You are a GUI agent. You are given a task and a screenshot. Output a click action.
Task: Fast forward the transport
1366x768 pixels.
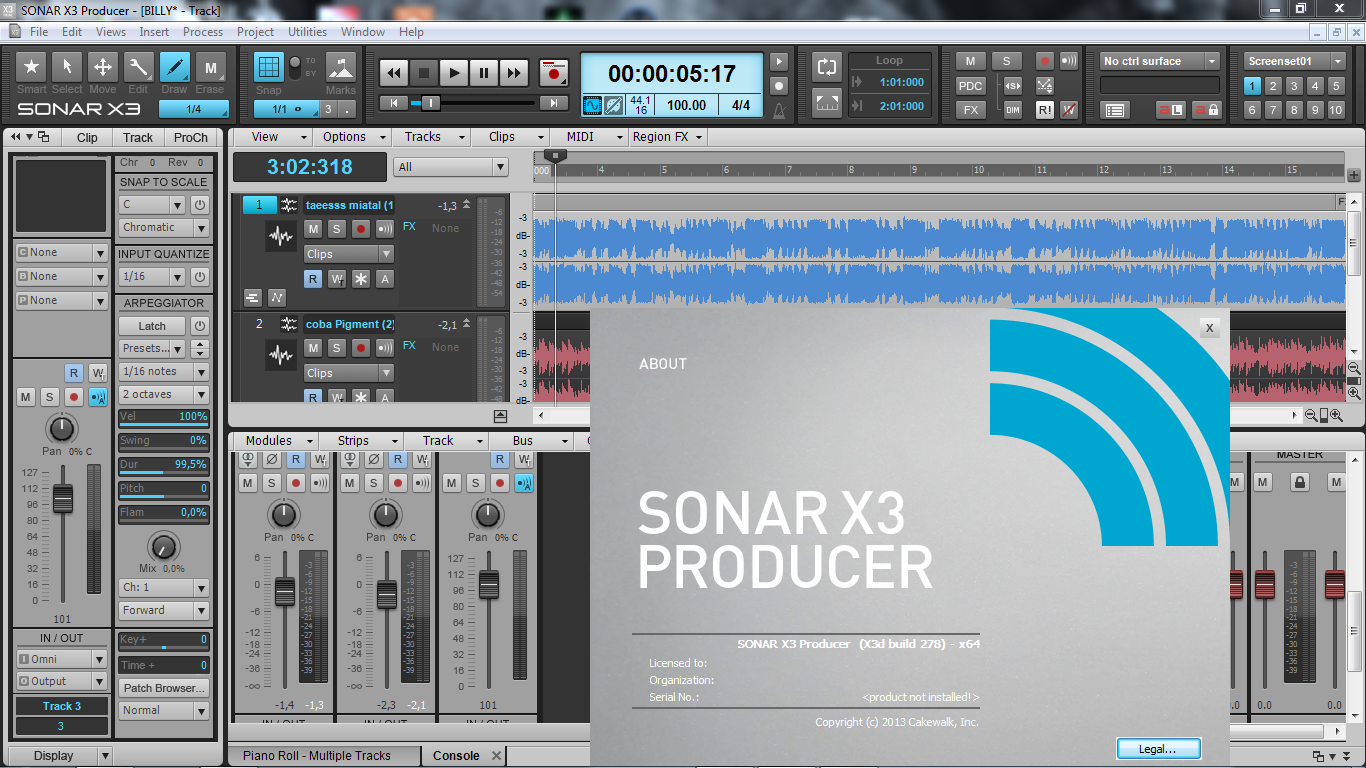pos(514,73)
